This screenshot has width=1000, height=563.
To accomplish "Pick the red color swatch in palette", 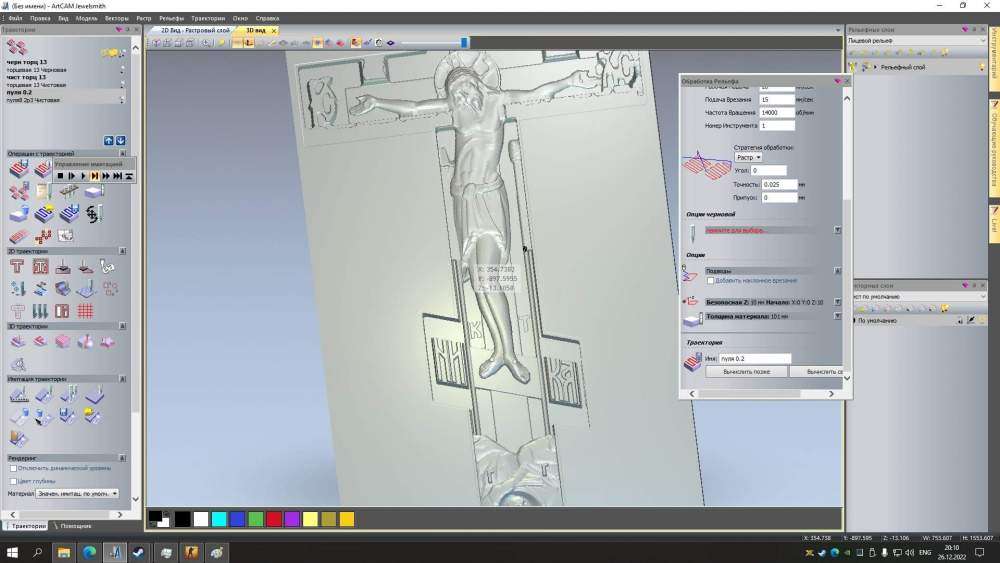I will (273, 519).
